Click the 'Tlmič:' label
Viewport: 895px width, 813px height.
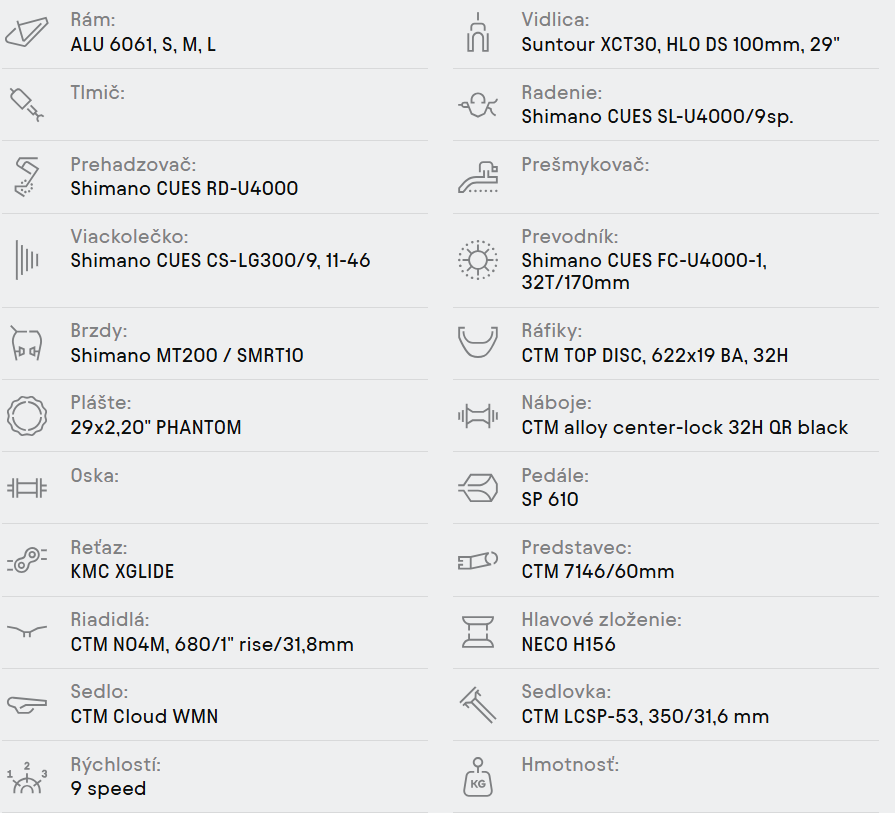[98, 92]
